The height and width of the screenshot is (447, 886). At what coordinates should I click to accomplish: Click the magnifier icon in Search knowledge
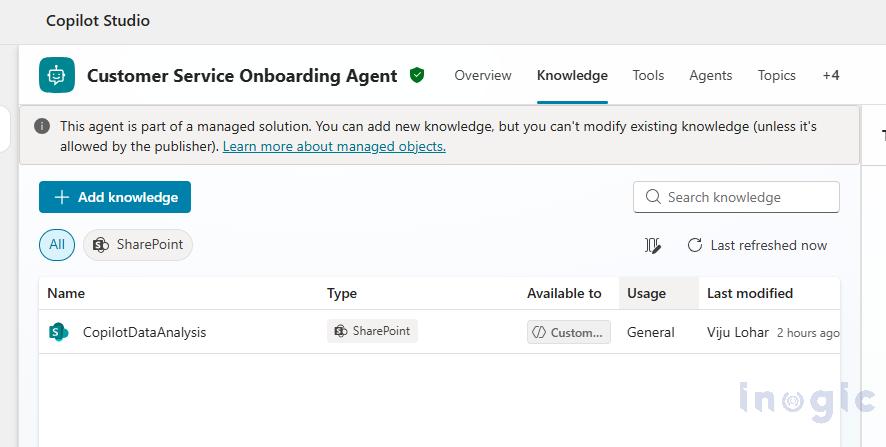click(x=653, y=197)
